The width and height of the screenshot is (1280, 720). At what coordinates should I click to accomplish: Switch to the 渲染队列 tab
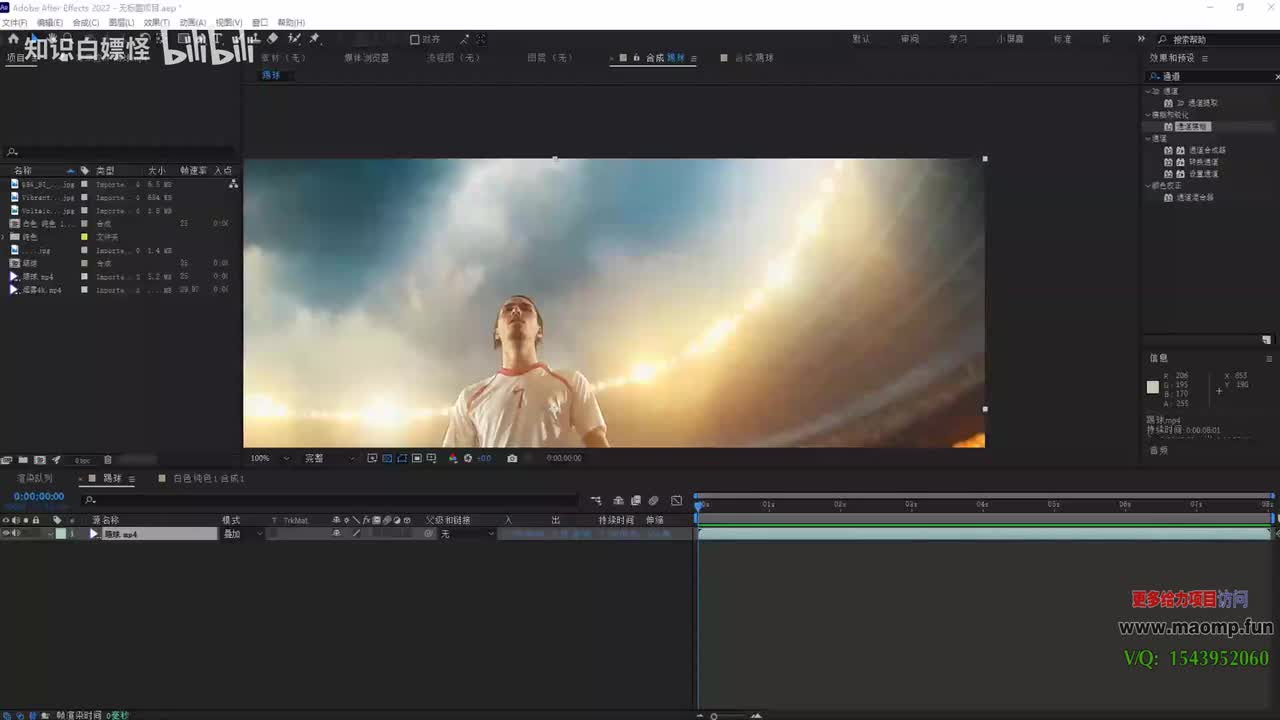[35, 479]
